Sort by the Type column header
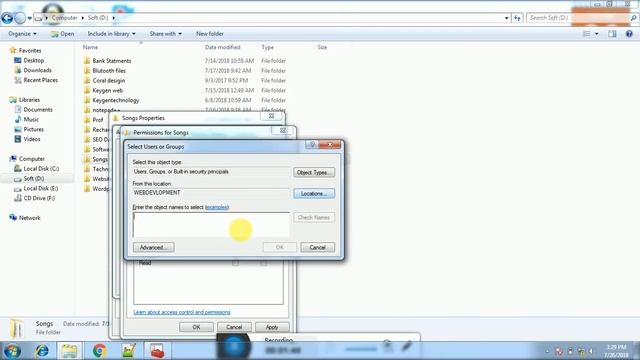Image resolution: width=640 pixels, height=360 pixels. (267, 47)
